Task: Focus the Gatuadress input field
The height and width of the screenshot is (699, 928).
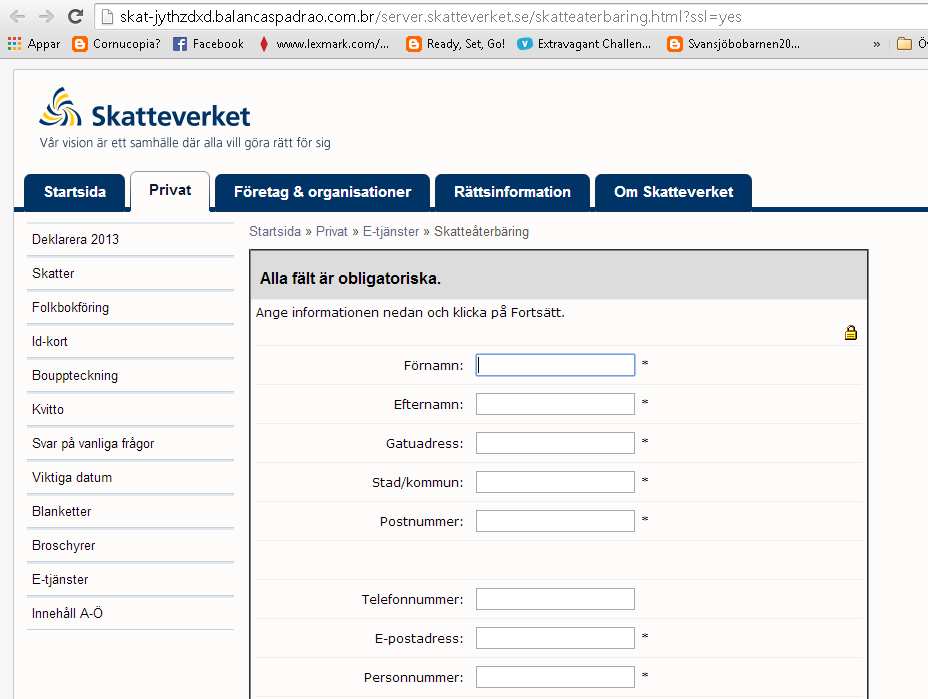Action: pos(555,443)
